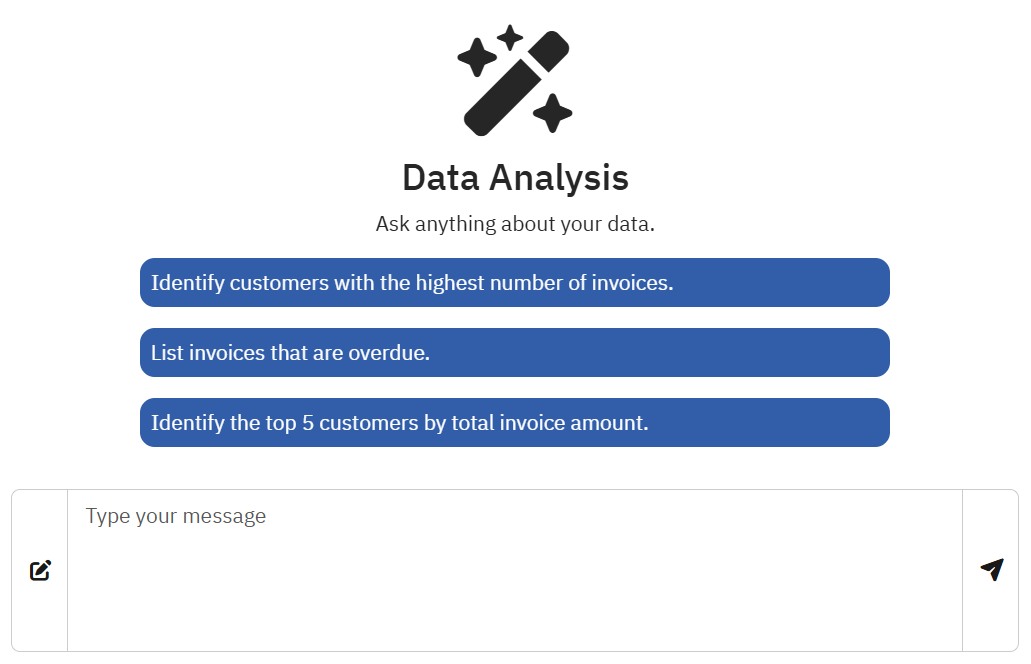Click the 'Data Analysis' heading
This screenshot has width=1031, height=664.
click(x=514, y=177)
